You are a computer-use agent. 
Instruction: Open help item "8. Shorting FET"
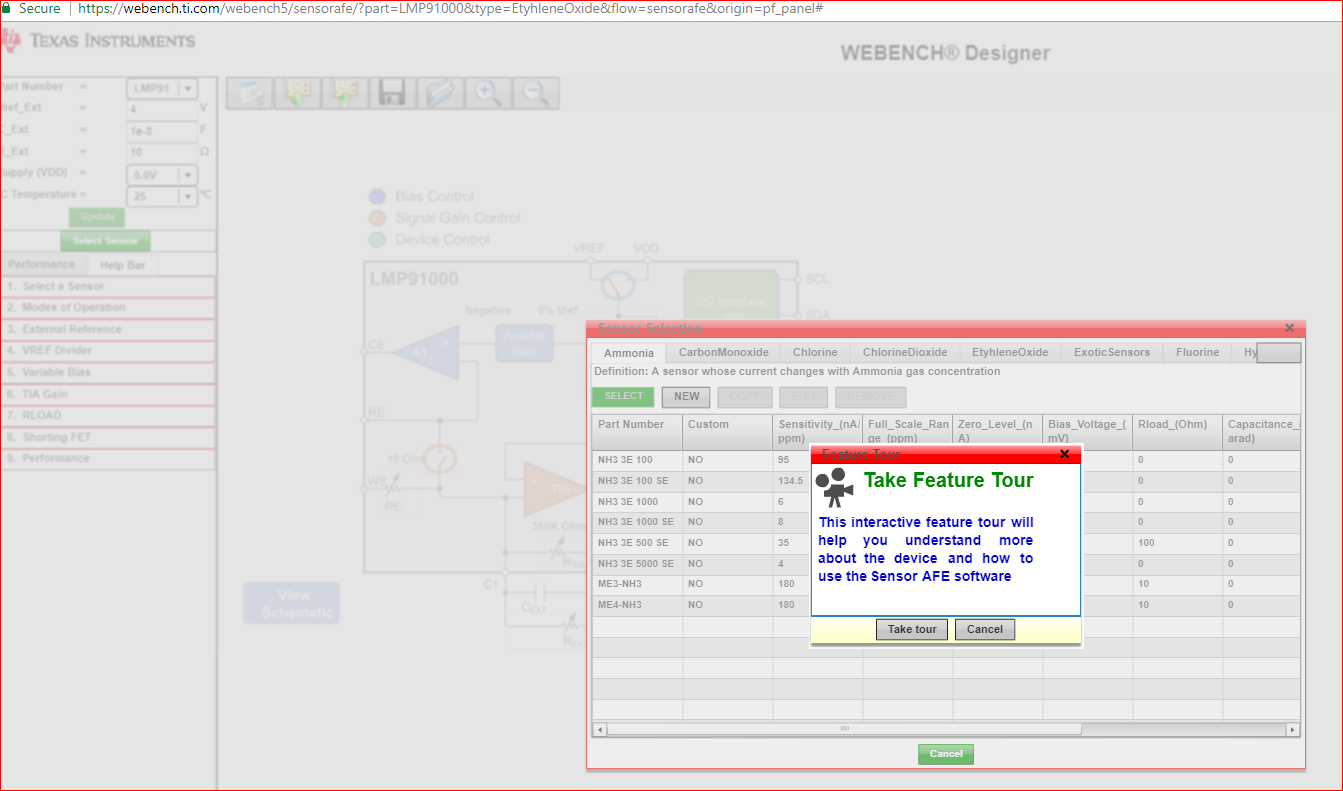tap(108, 438)
